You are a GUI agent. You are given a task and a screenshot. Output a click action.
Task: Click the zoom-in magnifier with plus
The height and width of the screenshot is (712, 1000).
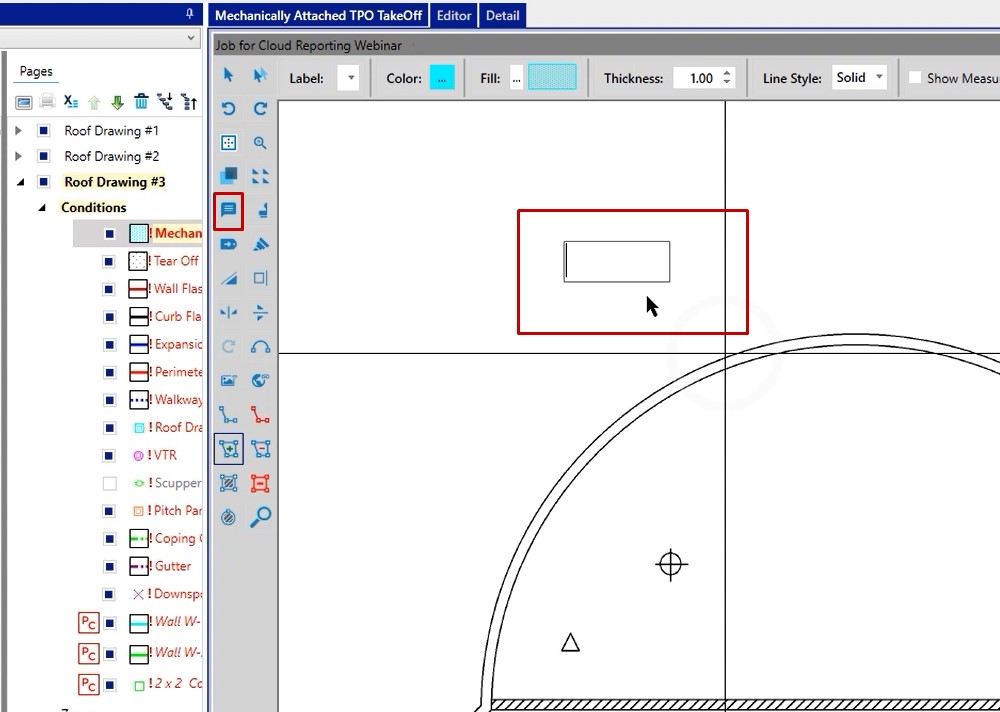(260, 143)
